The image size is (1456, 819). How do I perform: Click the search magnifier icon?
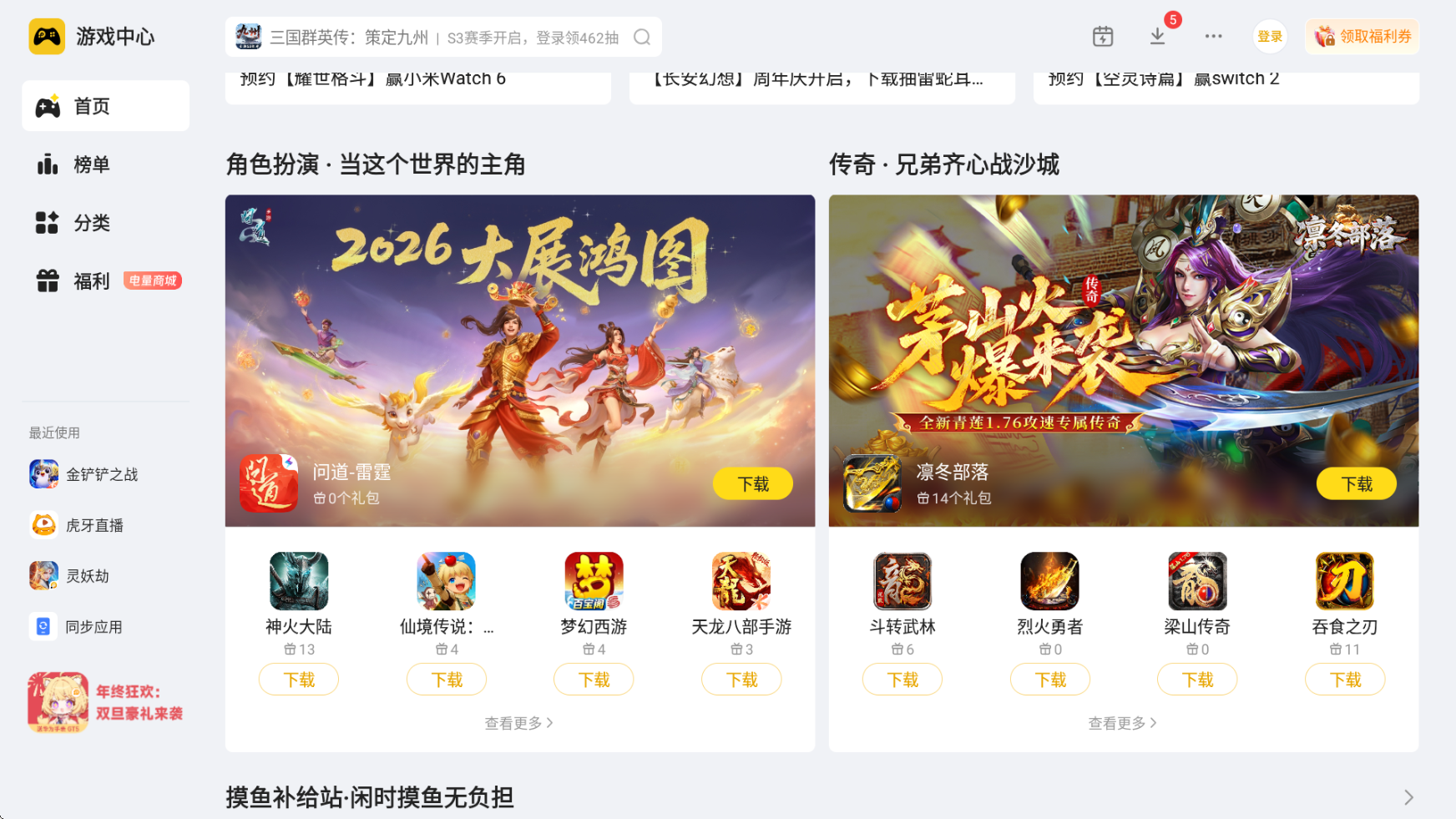(642, 37)
